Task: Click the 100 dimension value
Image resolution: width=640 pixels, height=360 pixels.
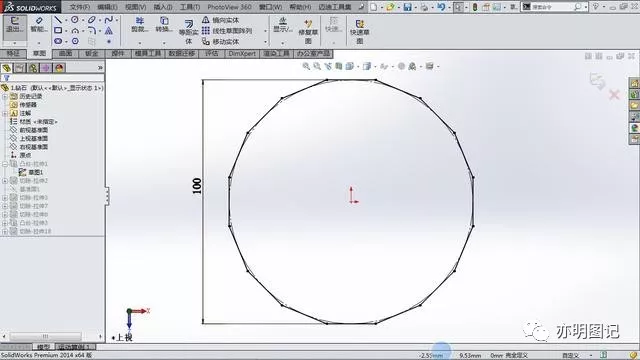Action: [197, 186]
